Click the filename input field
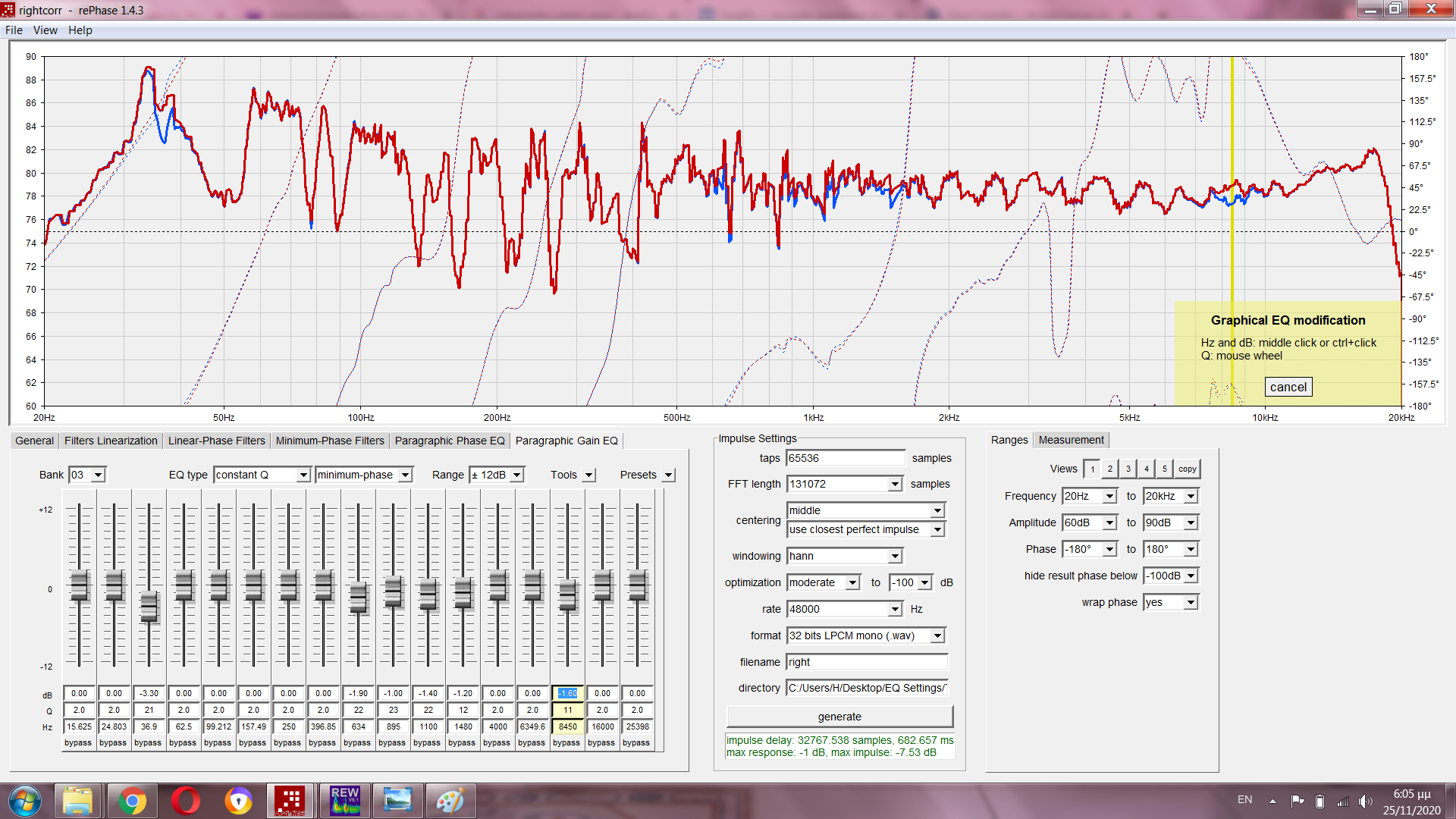Viewport: 1456px width, 819px height. (x=866, y=662)
